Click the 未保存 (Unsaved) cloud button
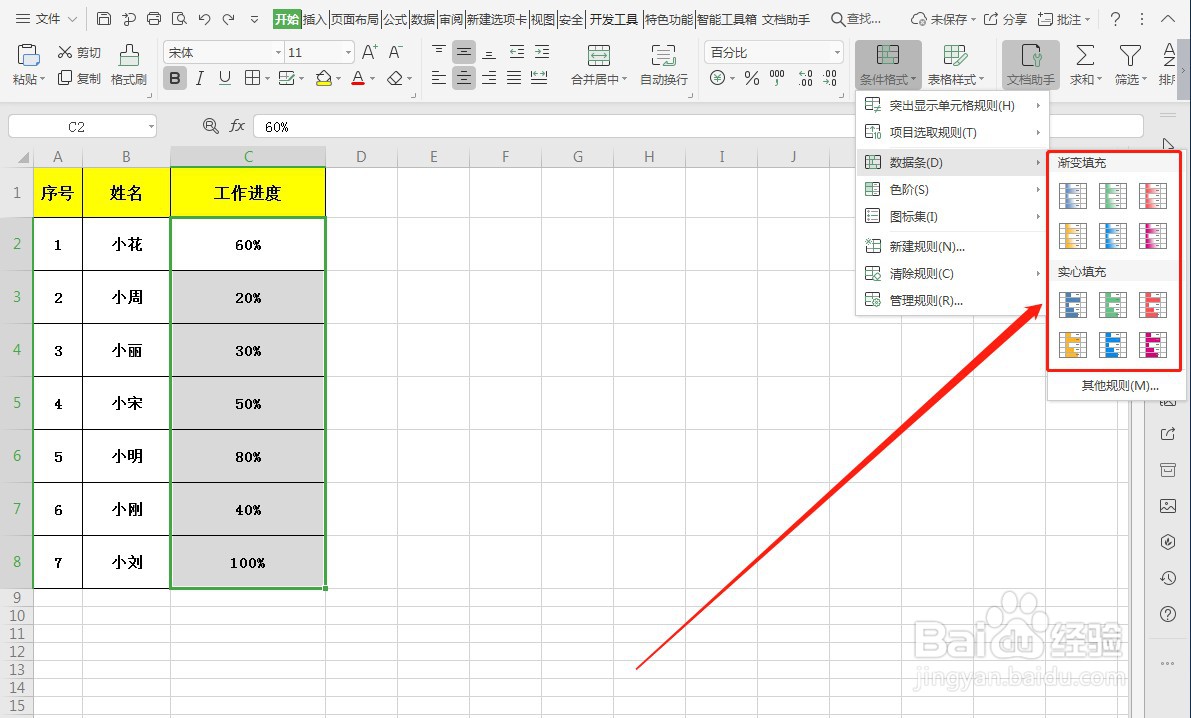 click(x=943, y=19)
